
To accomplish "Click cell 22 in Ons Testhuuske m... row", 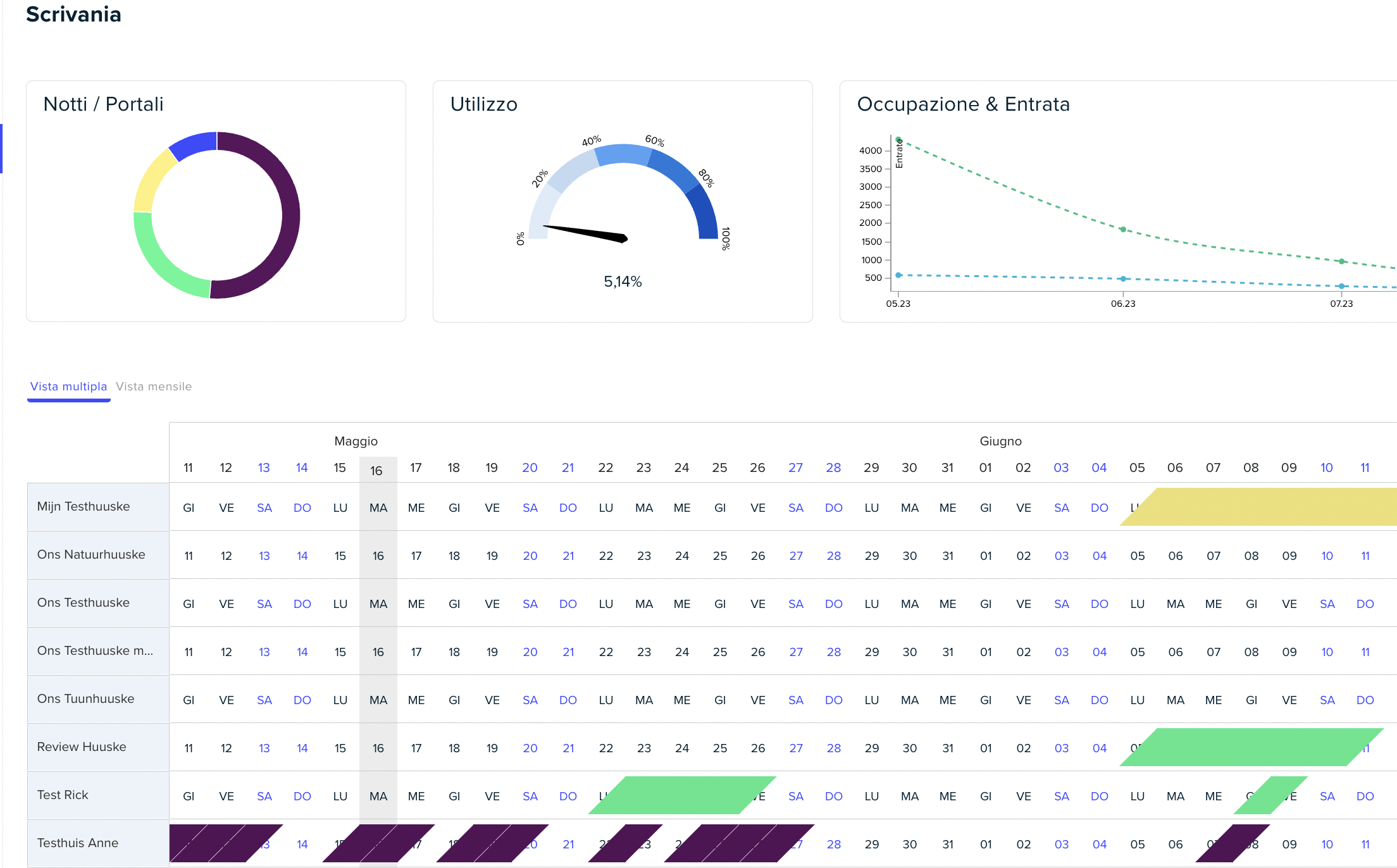I will coord(606,652).
